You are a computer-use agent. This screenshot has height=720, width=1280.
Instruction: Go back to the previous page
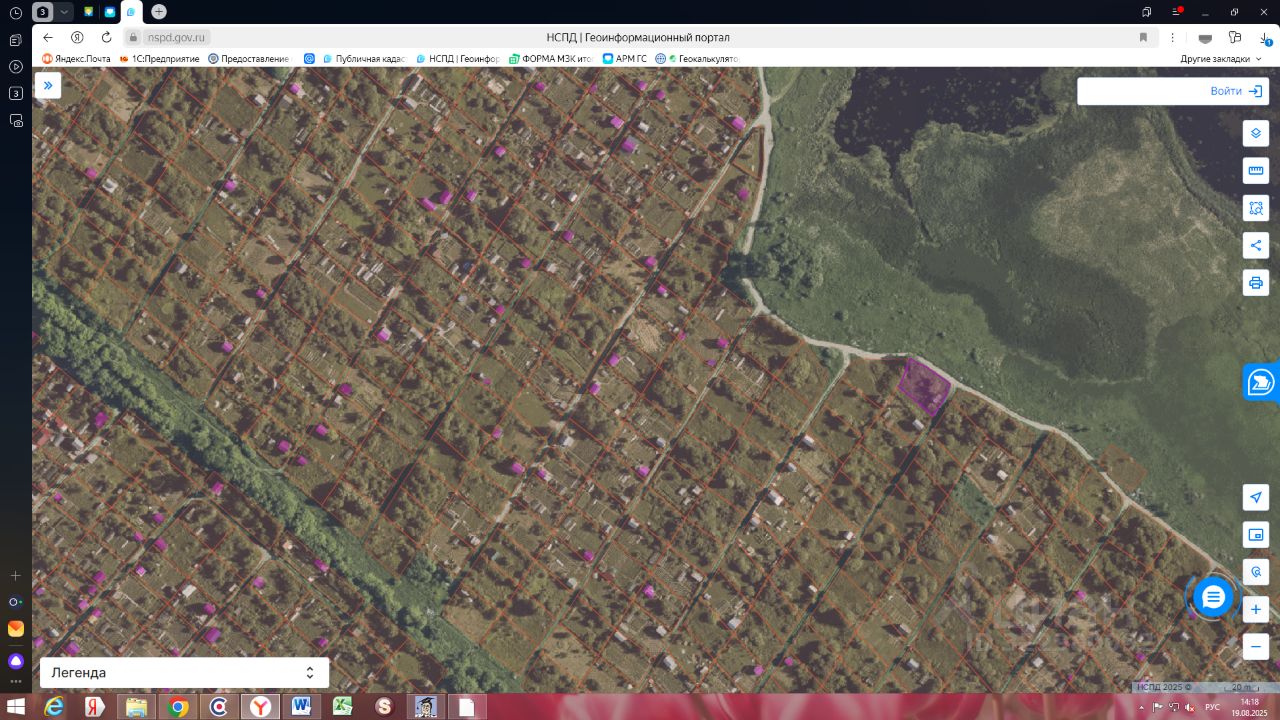pos(48,37)
